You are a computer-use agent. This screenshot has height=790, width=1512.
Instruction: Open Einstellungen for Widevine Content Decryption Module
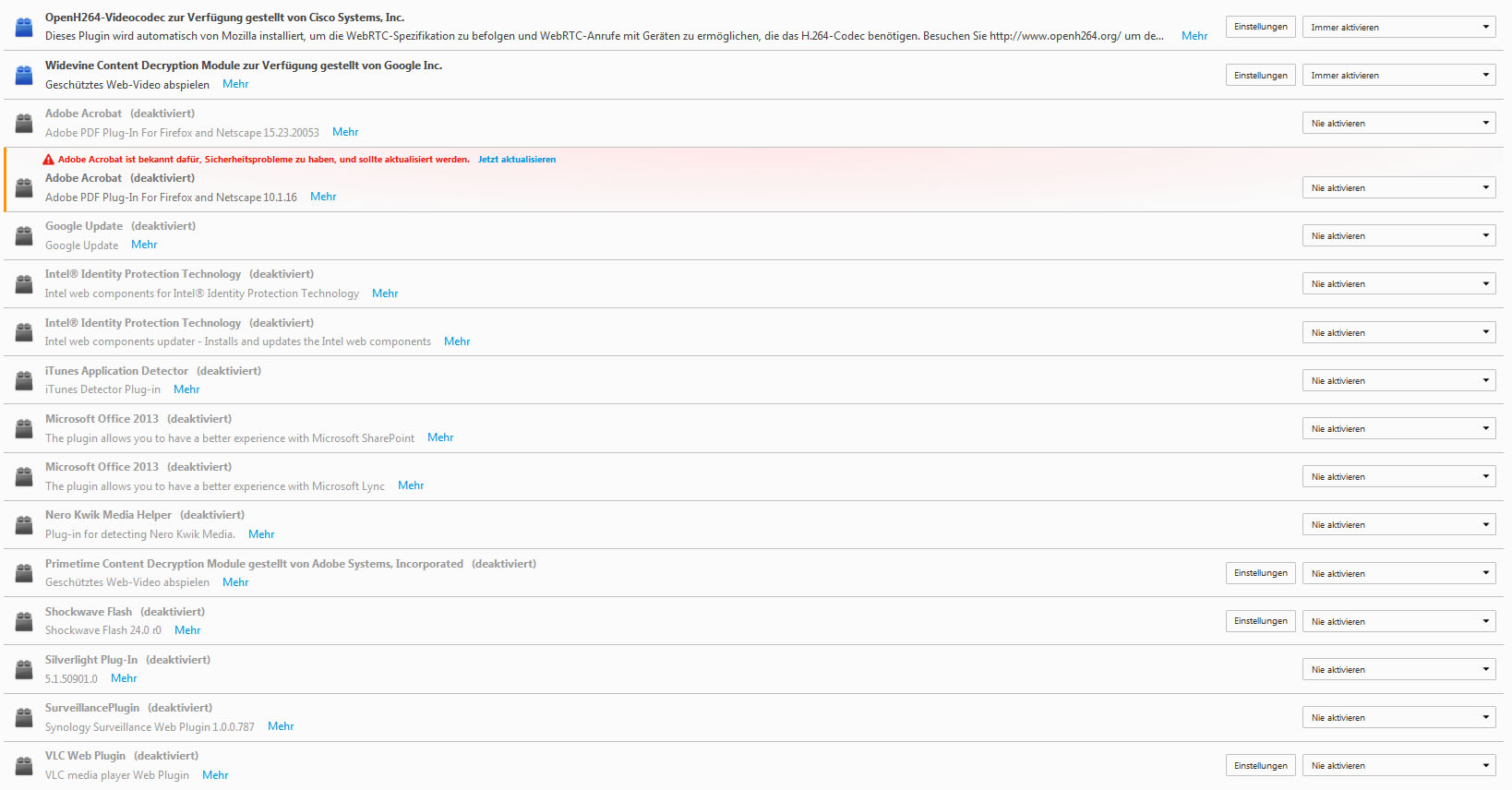1261,75
